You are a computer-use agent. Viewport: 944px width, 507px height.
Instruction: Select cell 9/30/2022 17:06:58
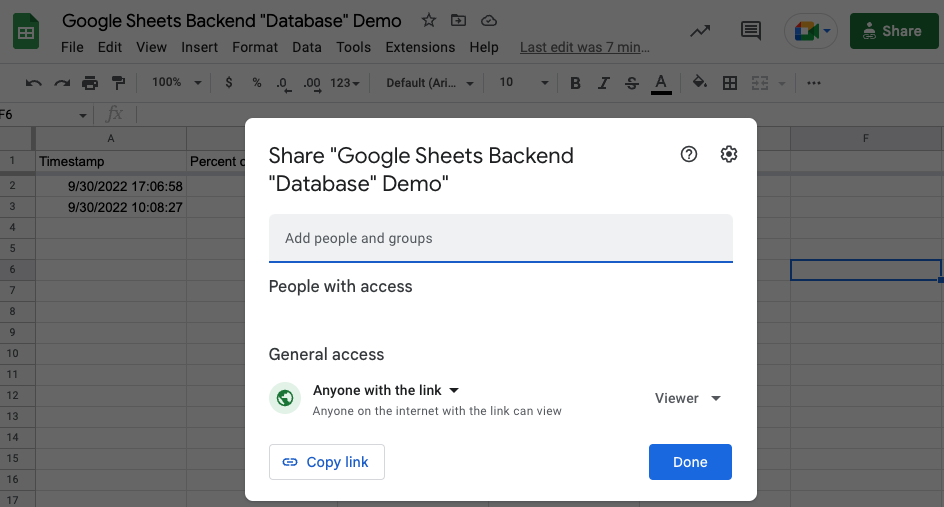(x=111, y=186)
